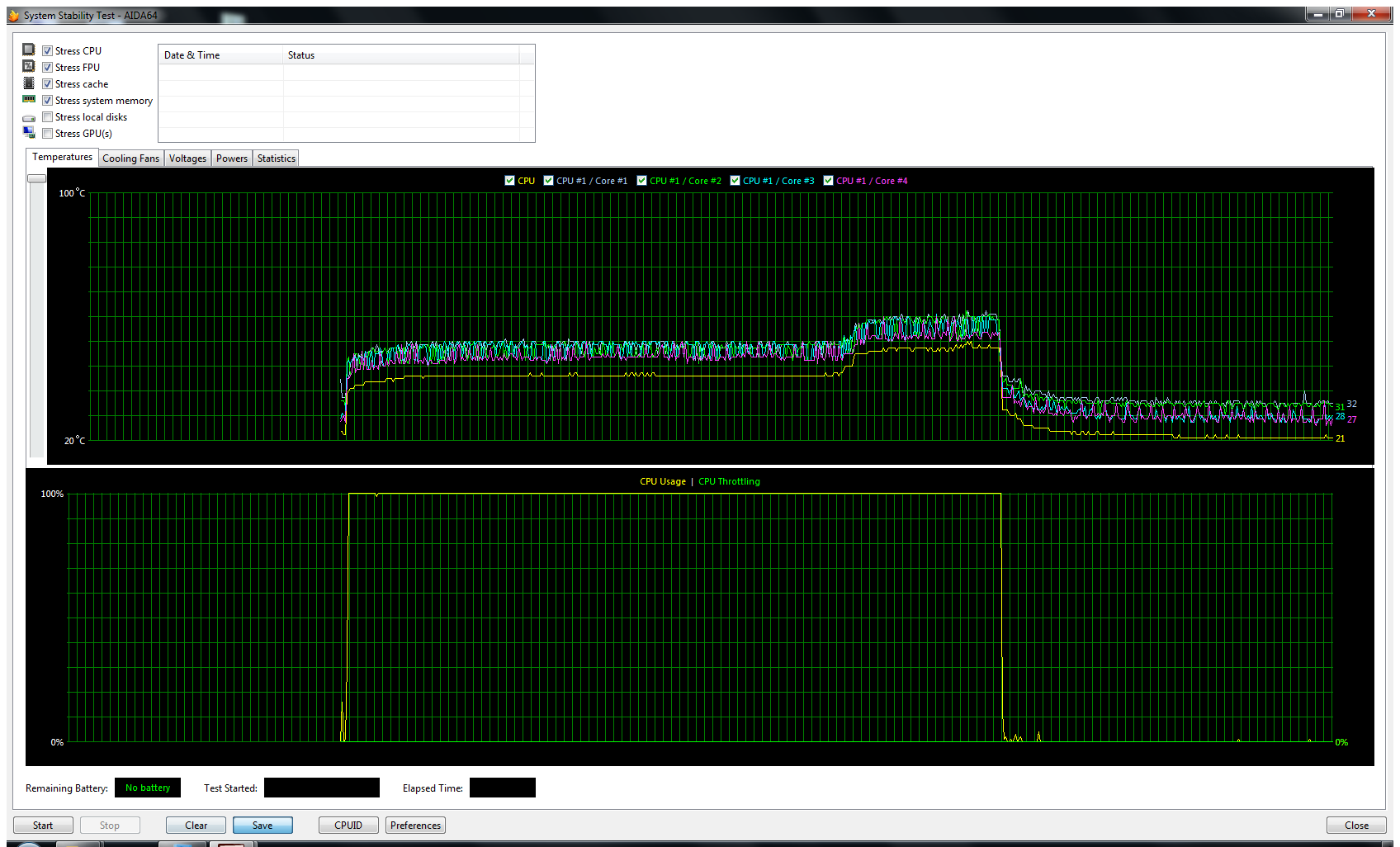The width and height of the screenshot is (1400, 847).
Task: Hide the CPU temperature line in graph legend
Action: tap(509, 181)
